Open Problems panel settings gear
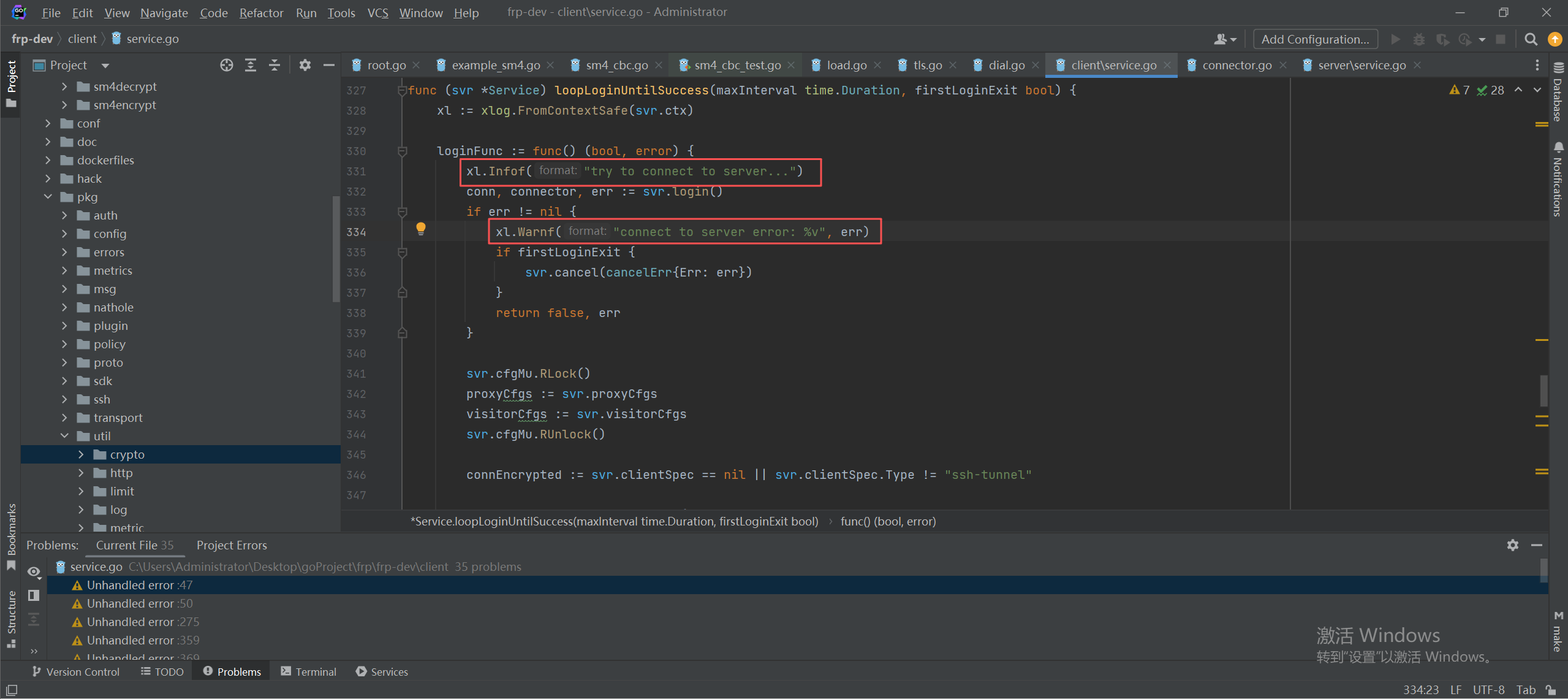 point(1512,545)
